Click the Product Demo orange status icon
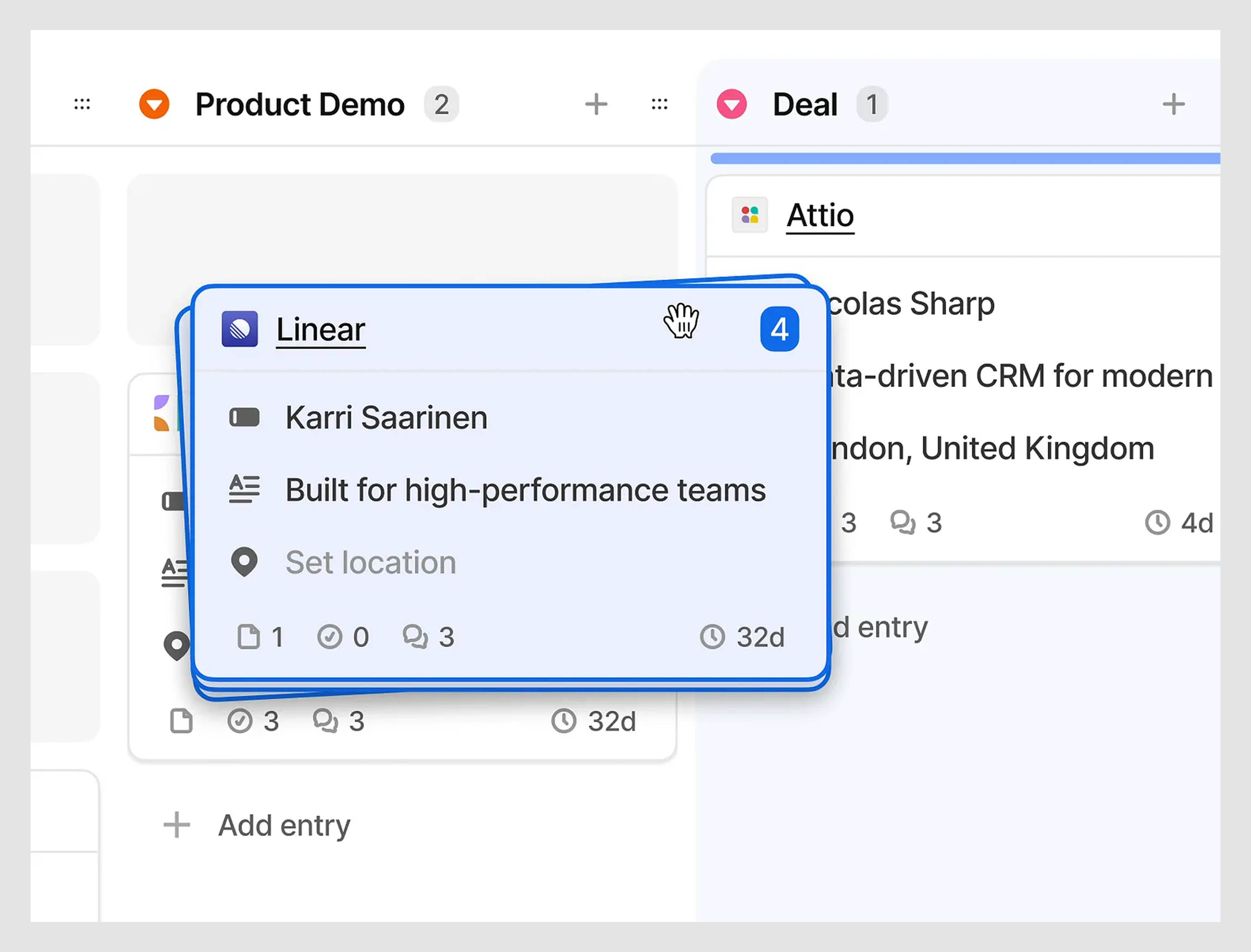The height and width of the screenshot is (952, 1251). click(154, 104)
